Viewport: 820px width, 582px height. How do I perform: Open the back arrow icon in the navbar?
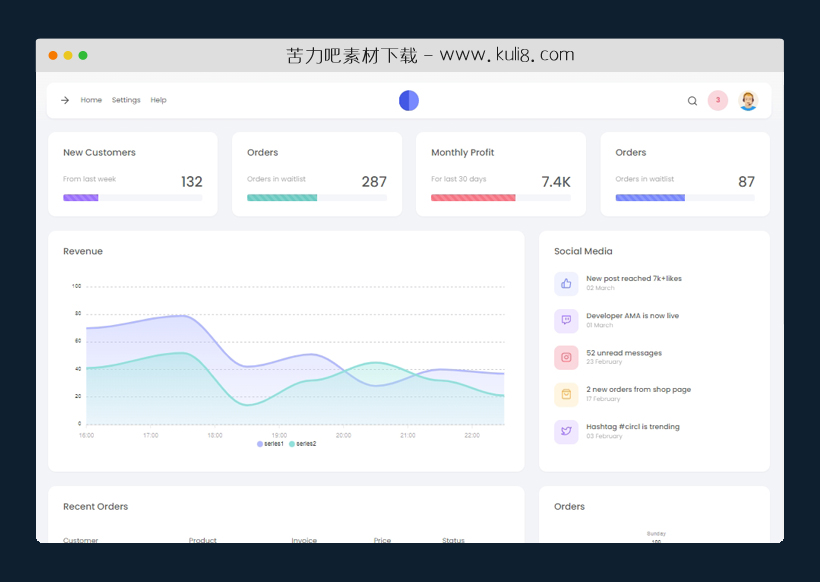(64, 100)
